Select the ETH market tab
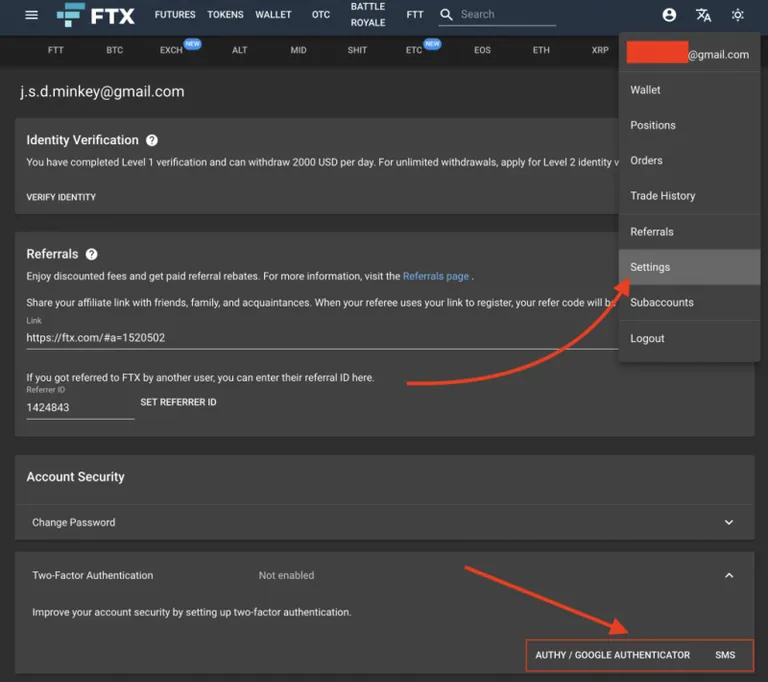 coord(541,50)
